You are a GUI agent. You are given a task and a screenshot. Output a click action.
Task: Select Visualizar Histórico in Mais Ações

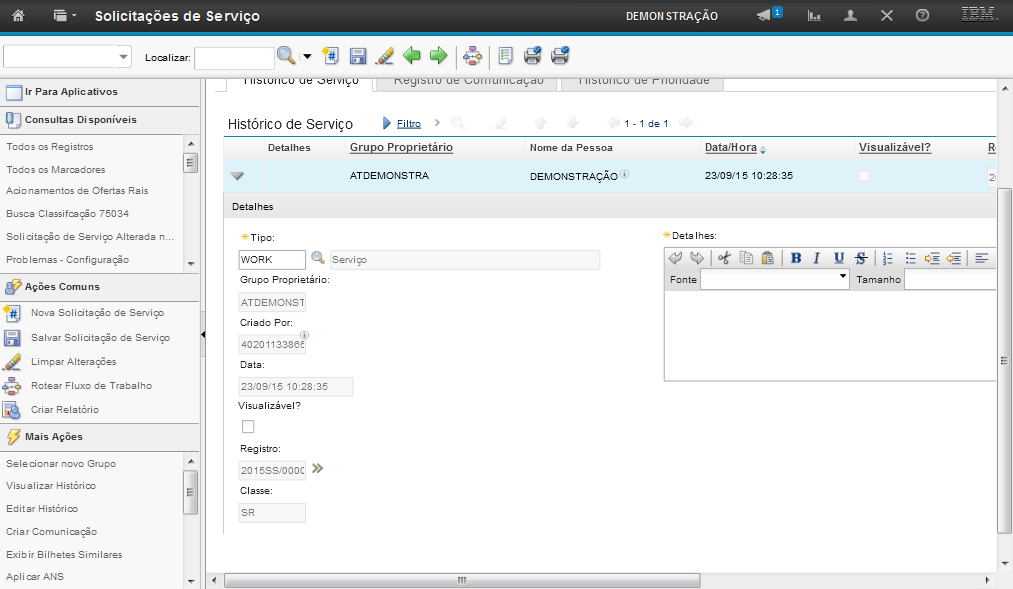[x=51, y=486]
